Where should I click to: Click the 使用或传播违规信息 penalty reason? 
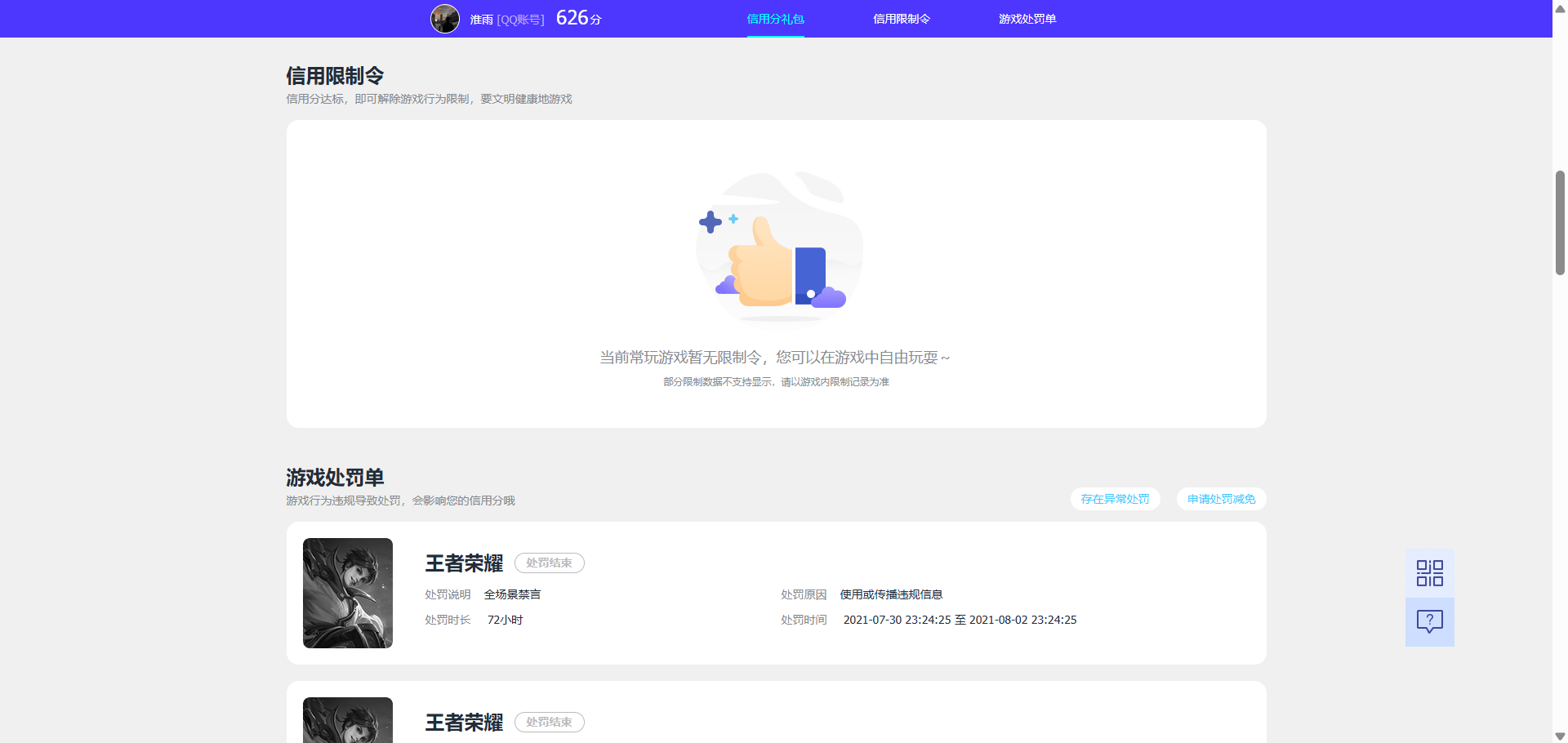click(891, 594)
